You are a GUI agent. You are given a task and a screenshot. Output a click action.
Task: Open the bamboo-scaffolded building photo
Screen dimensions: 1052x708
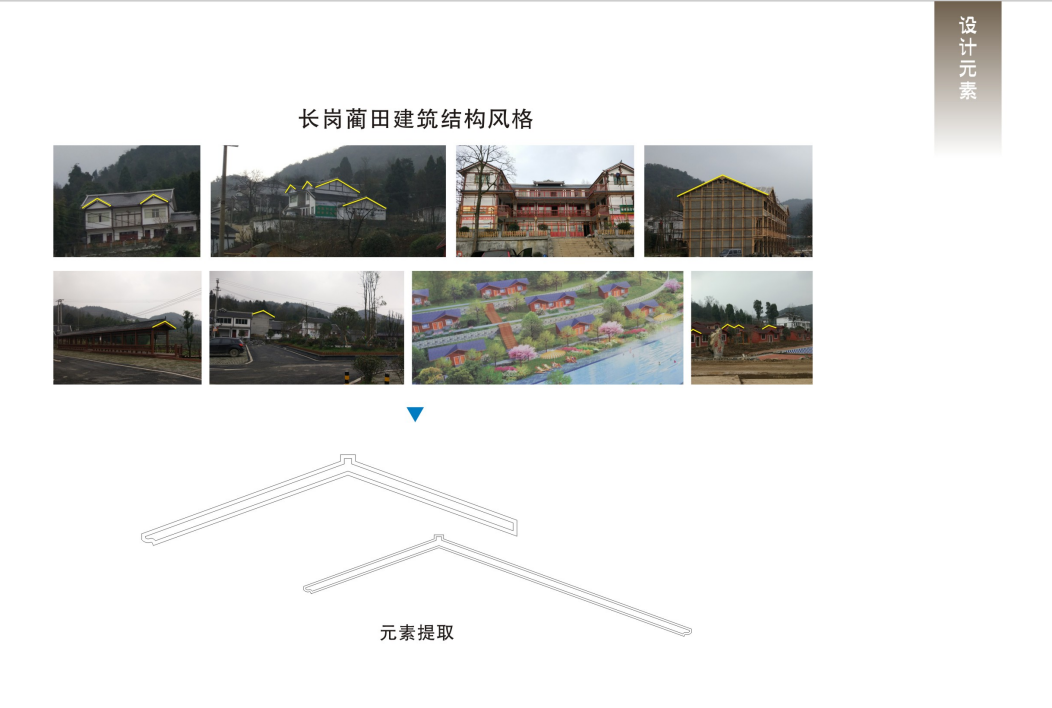coord(727,201)
